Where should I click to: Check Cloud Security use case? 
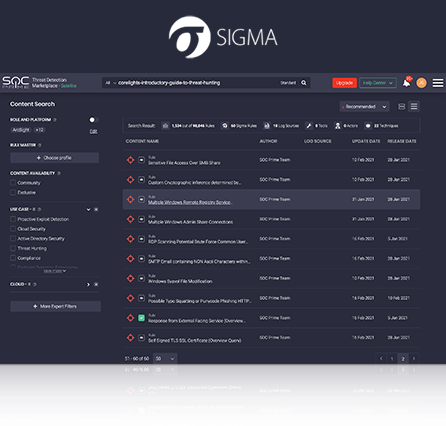click(x=13, y=229)
